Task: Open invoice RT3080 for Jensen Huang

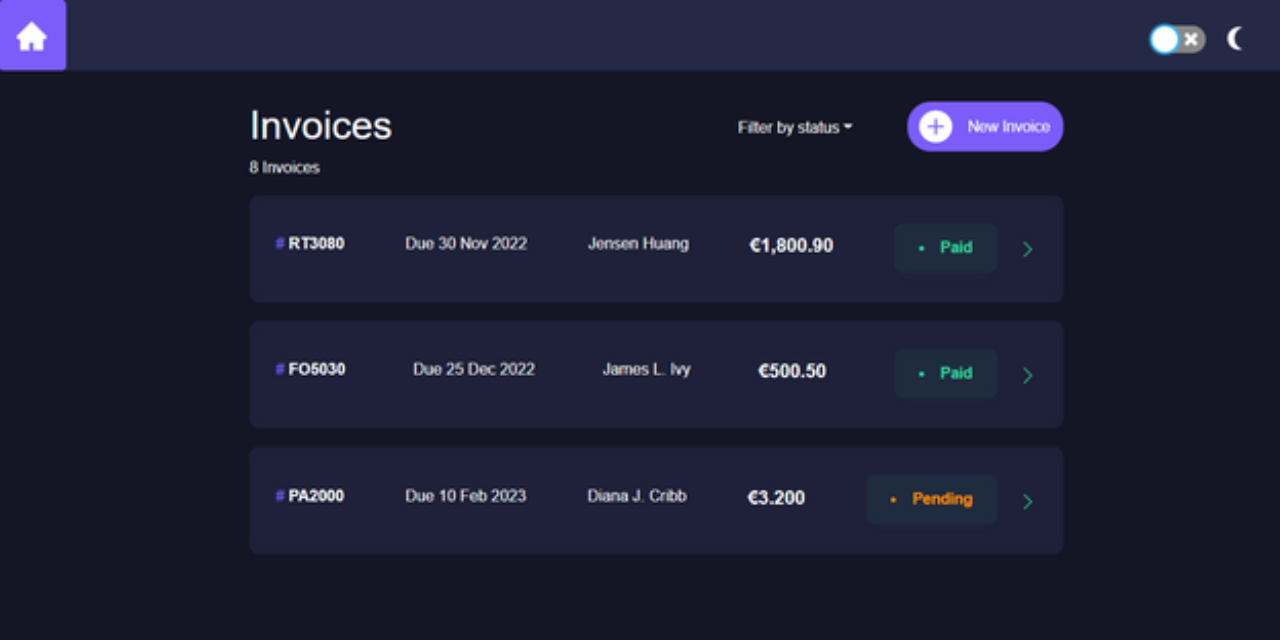Action: coord(656,249)
